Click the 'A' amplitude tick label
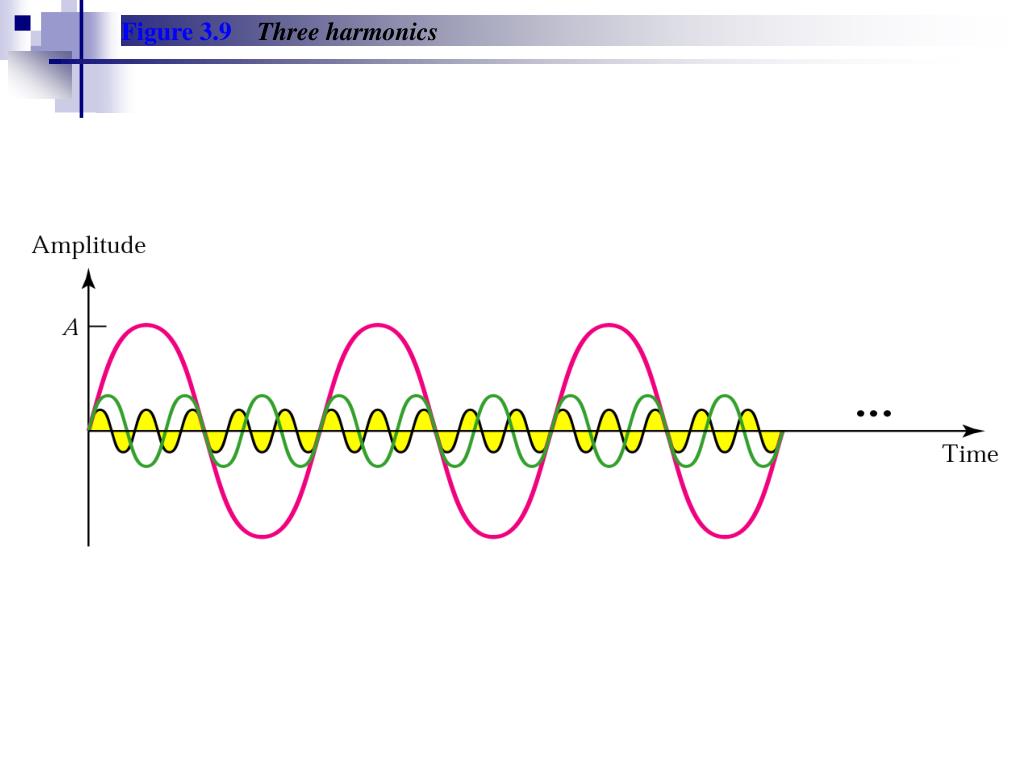The height and width of the screenshot is (768, 1024). pos(71,327)
